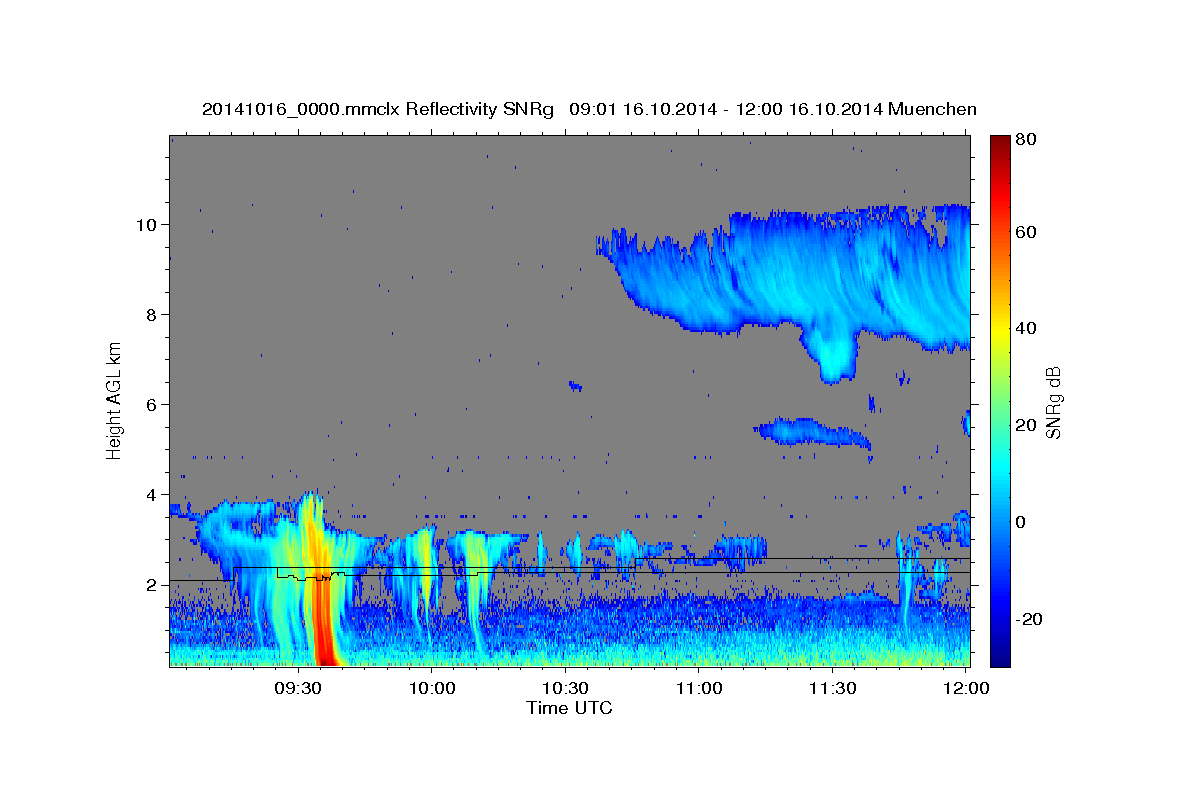
Task: Click the colorbar value 80
Action: [x=1026, y=140]
